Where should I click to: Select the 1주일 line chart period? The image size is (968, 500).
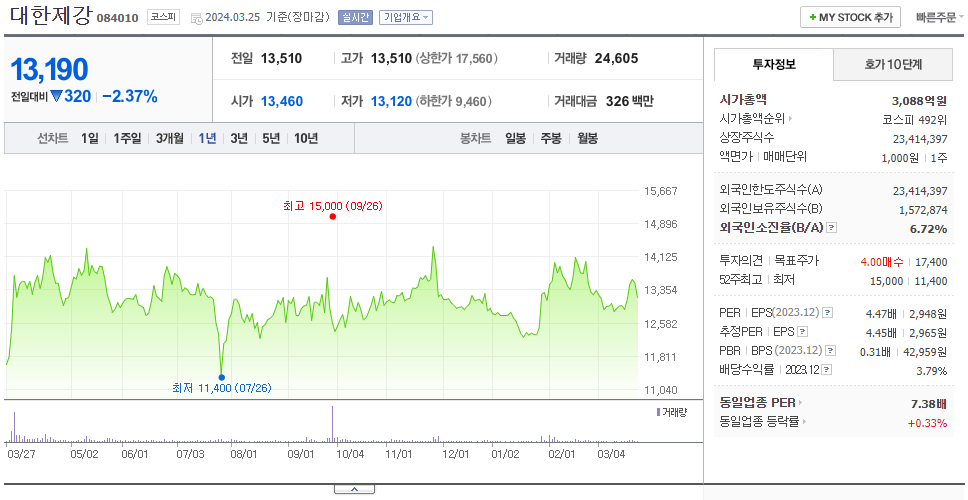127,138
